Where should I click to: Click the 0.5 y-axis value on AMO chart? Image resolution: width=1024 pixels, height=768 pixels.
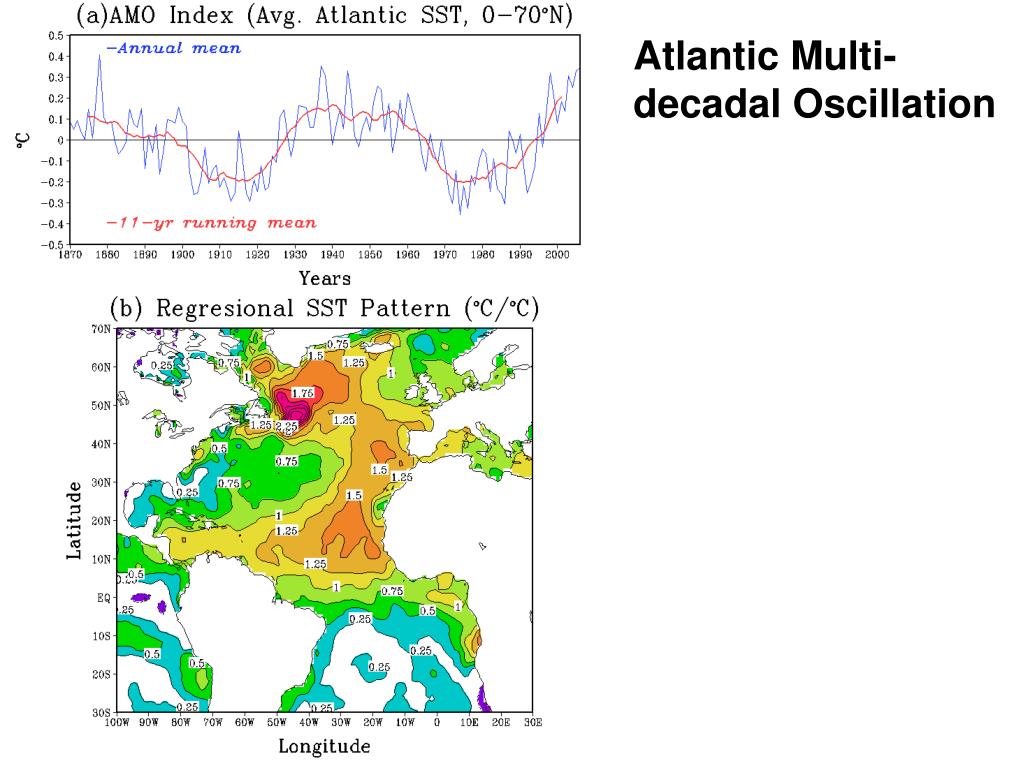[x=56, y=36]
